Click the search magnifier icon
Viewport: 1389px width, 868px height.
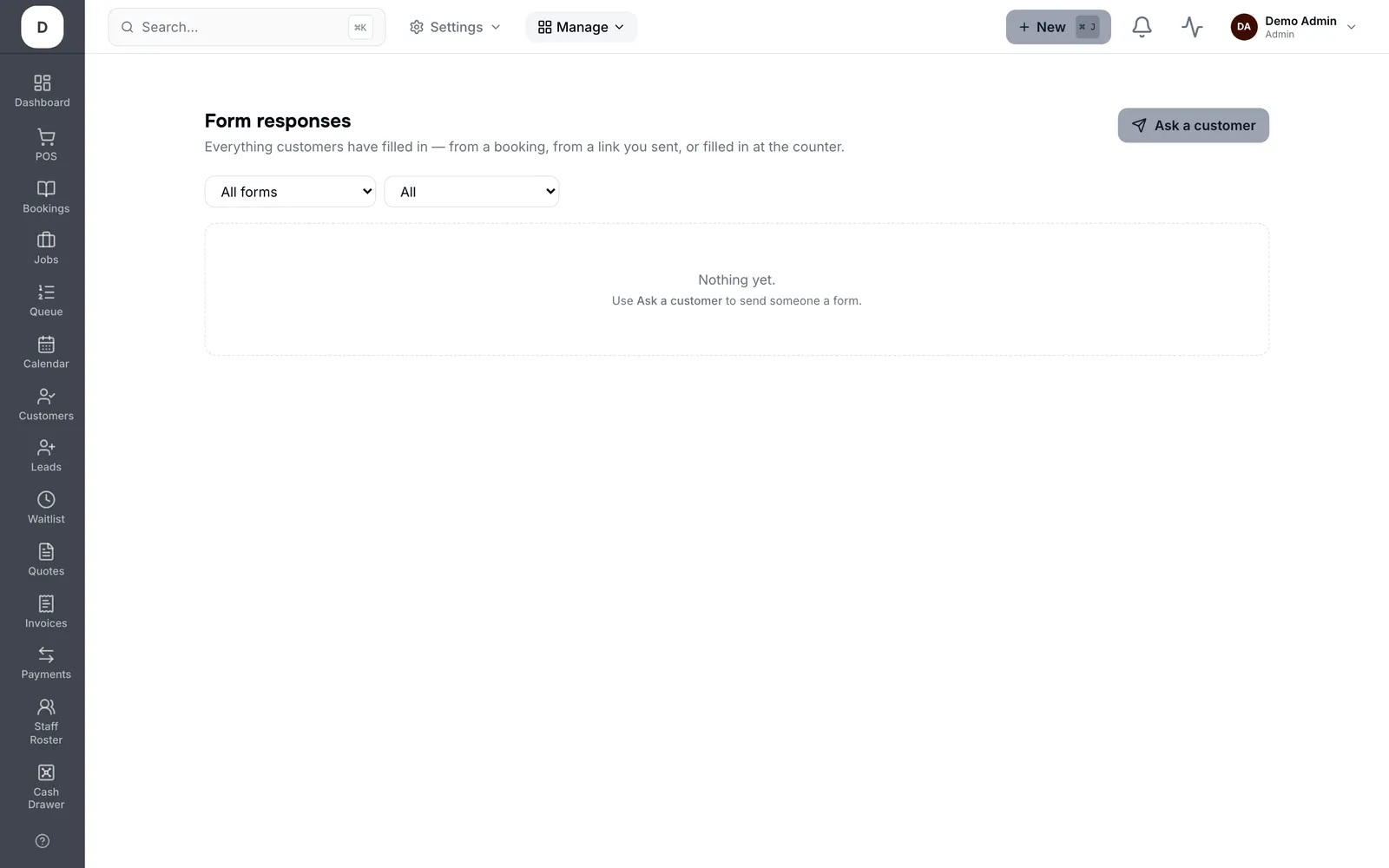click(127, 27)
